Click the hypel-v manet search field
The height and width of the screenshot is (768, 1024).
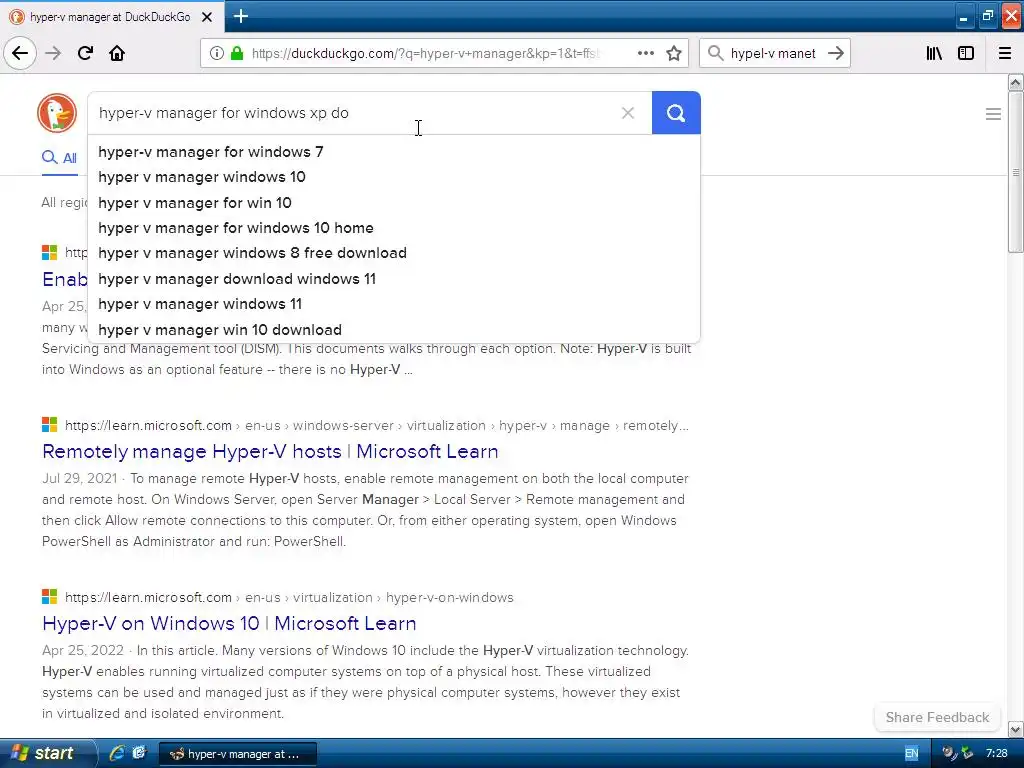(773, 53)
